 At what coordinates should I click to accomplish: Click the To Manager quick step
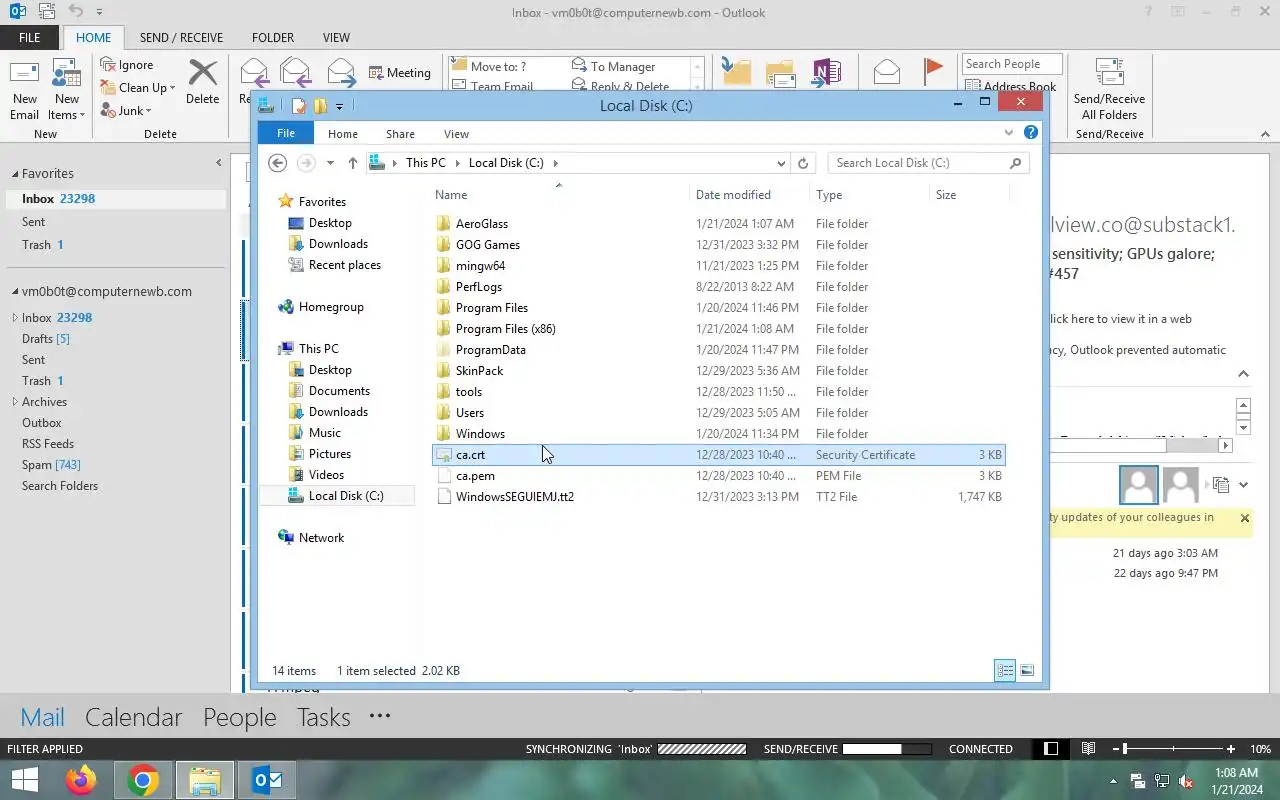pyautogui.click(x=614, y=66)
